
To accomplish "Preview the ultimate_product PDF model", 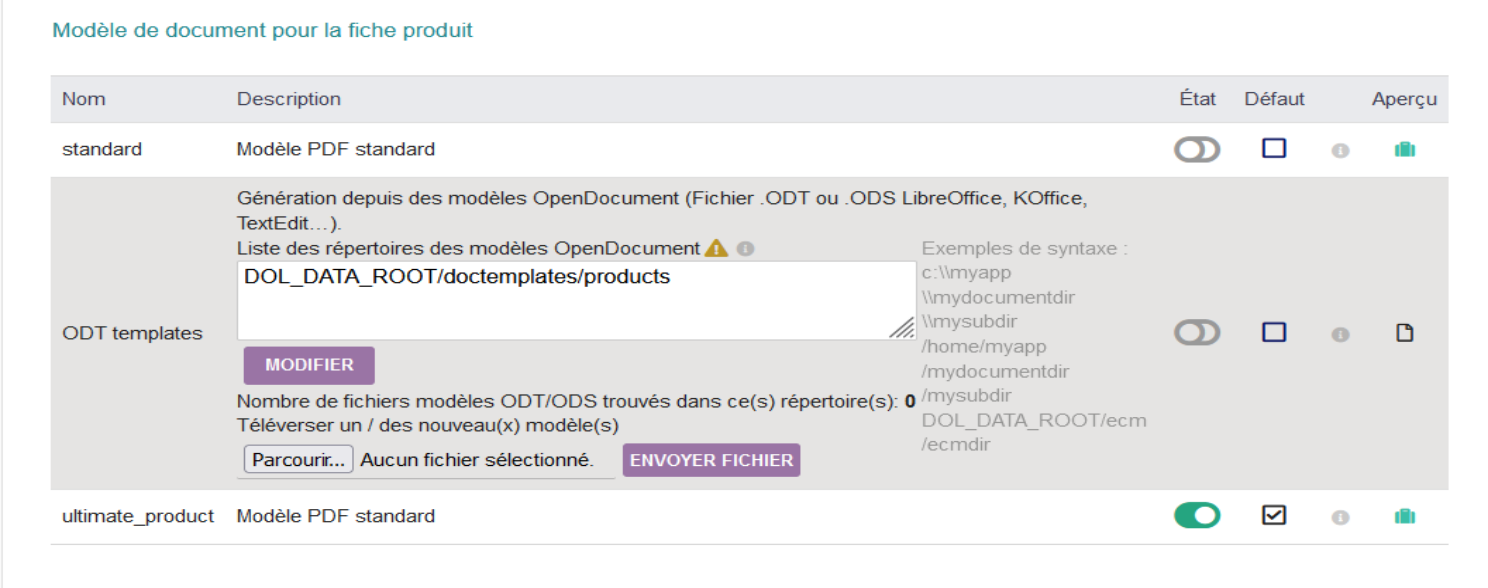I will (1405, 517).
